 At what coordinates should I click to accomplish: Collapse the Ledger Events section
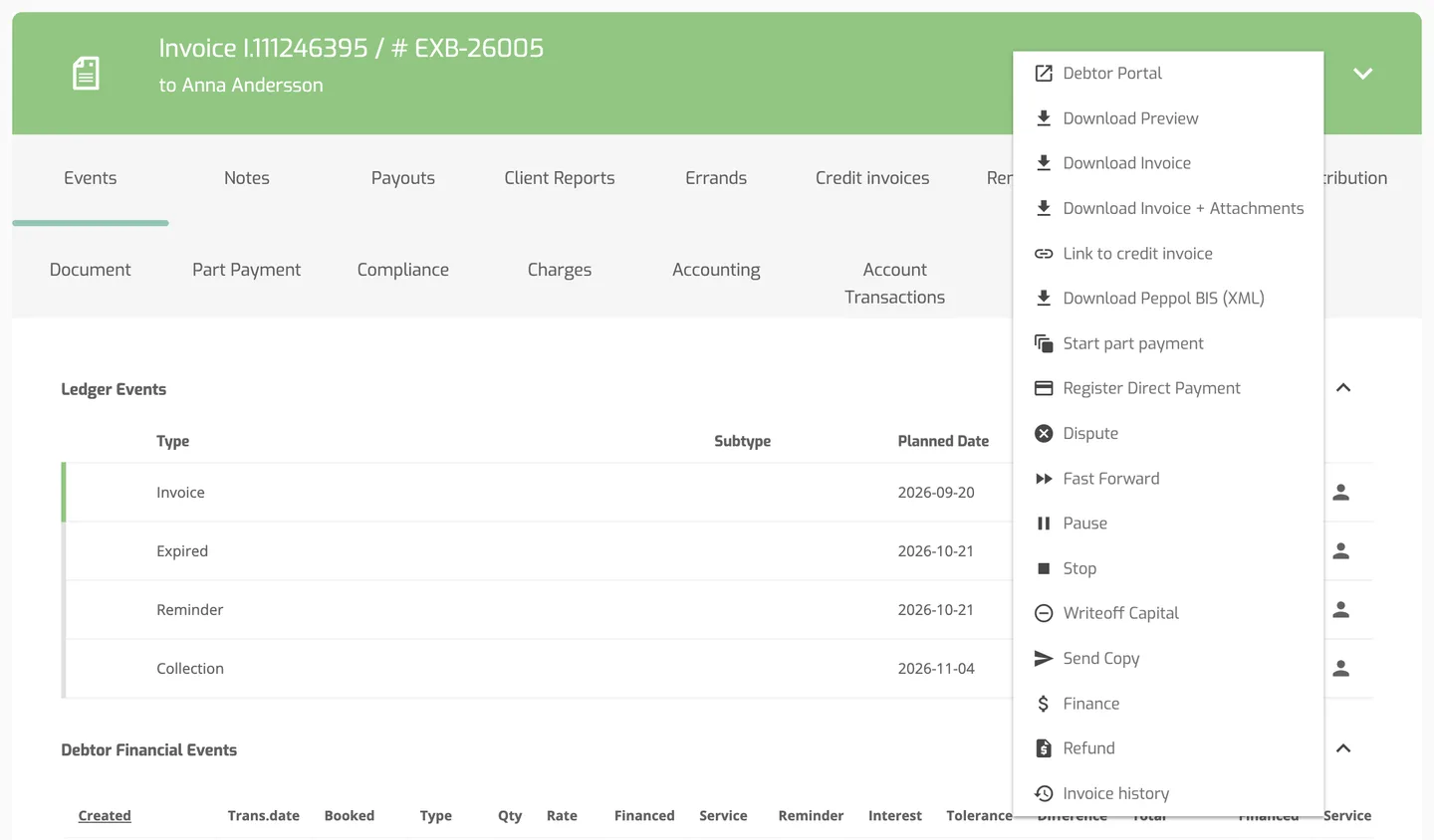1343,388
